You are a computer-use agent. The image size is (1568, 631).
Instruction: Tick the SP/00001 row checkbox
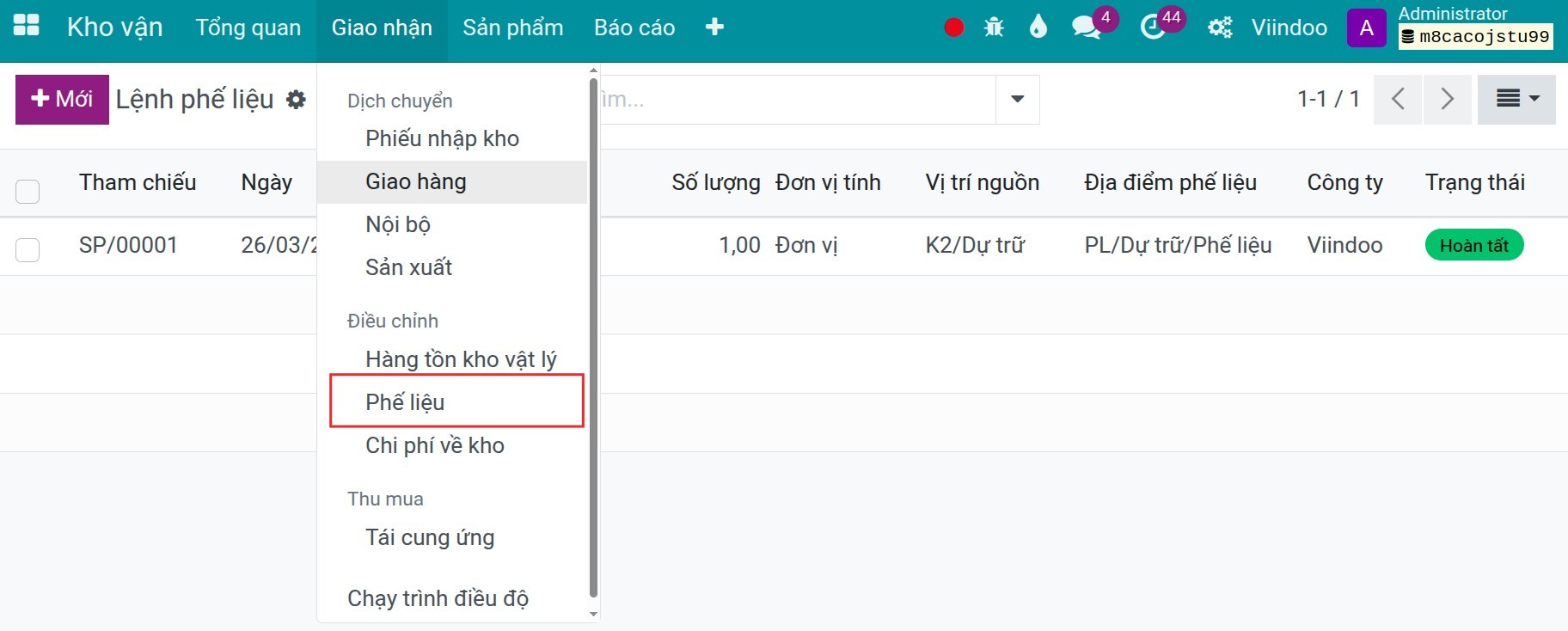point(28,250)
